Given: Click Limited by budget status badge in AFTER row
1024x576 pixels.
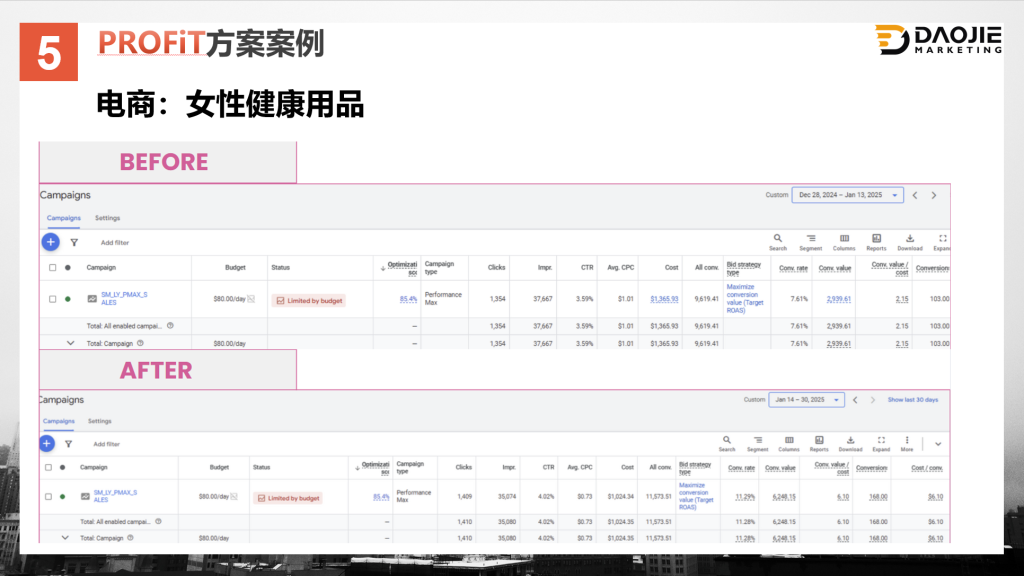Looking at the screenshot, I should pos(288,498).
